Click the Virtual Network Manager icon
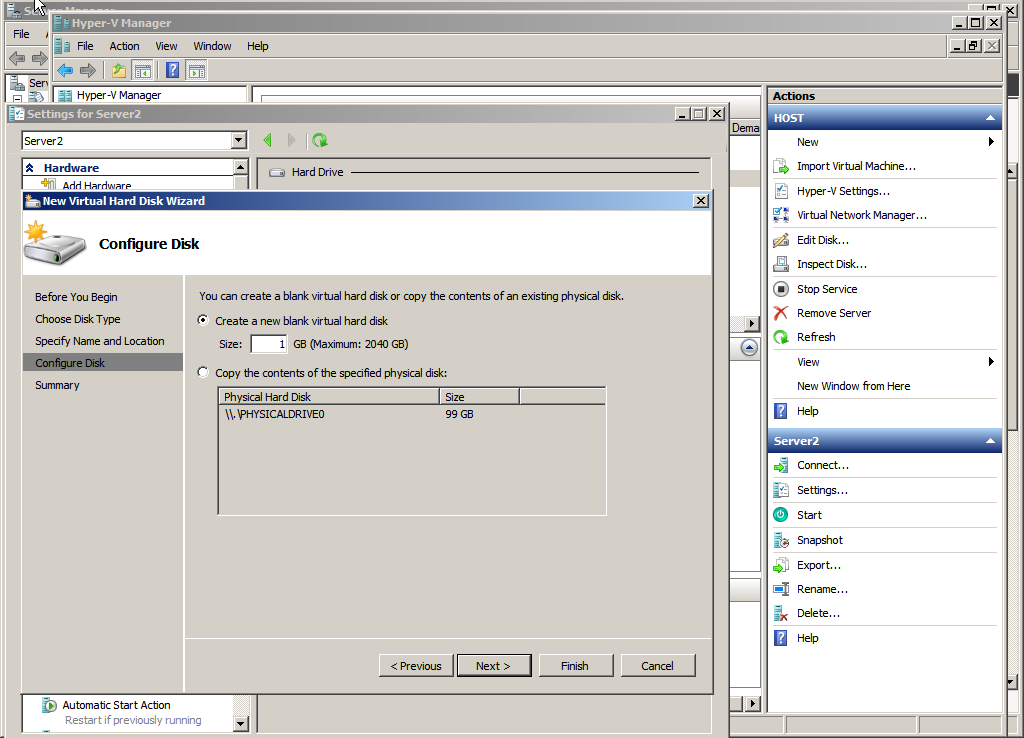The width and height of the screenshot is (1024, 738). [781, 215]
